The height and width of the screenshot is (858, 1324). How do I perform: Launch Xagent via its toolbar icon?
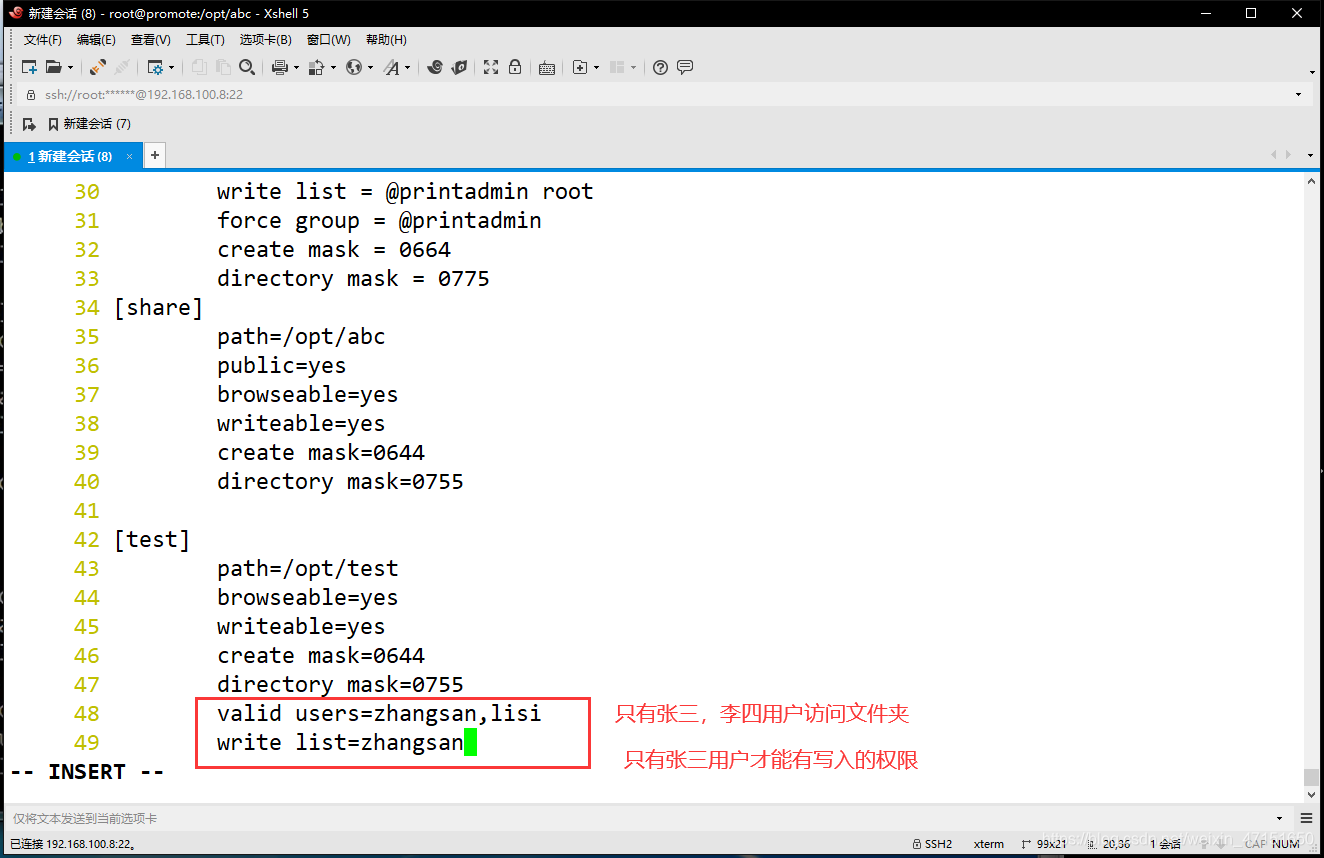[459, 67]
